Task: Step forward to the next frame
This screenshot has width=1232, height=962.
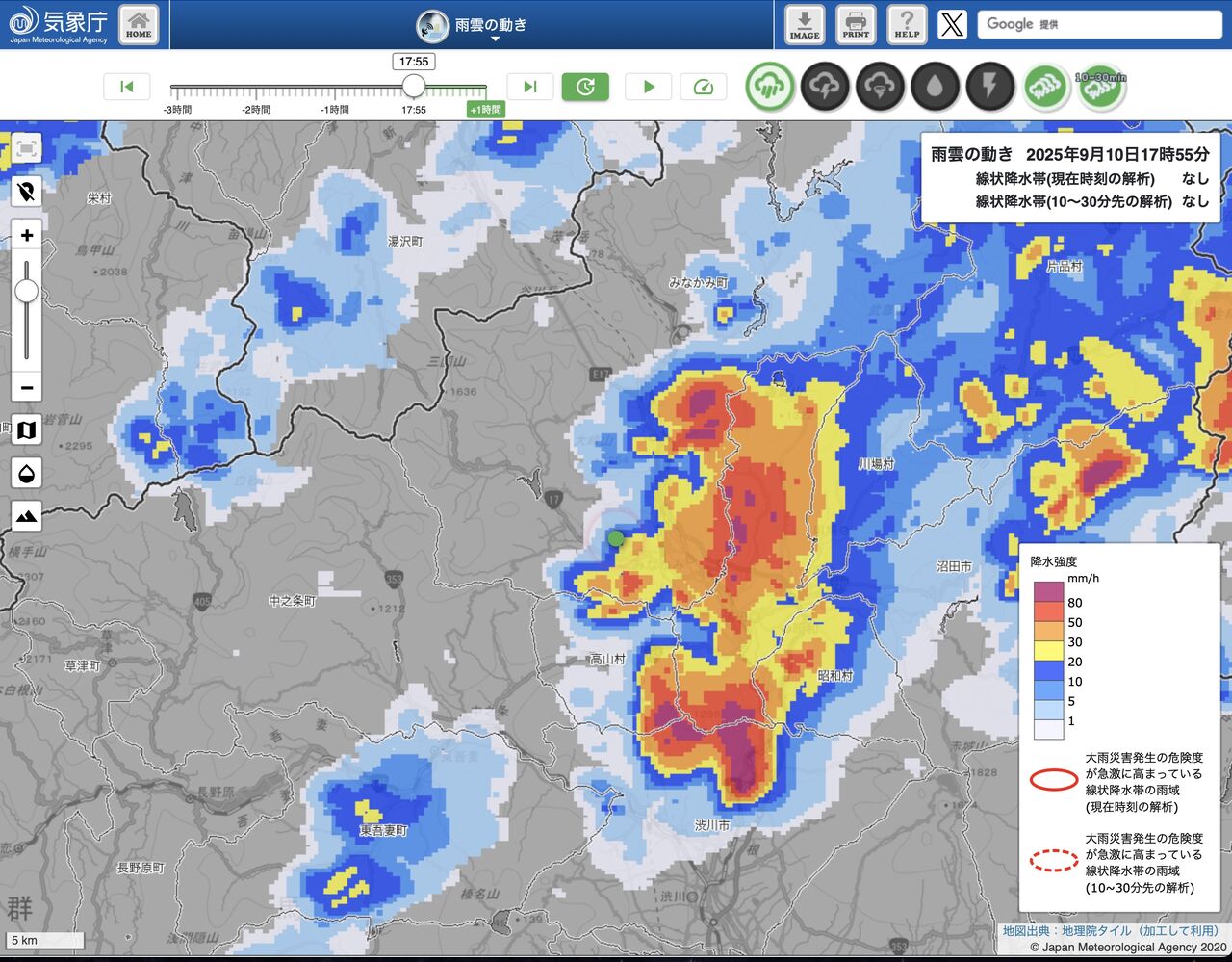Action: tap(529, 87)
